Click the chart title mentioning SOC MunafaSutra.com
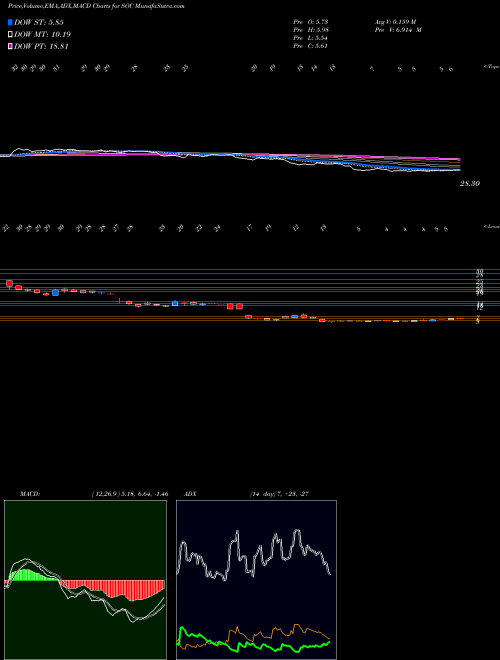This screenshot has height=660, width=500. point(96,6)
